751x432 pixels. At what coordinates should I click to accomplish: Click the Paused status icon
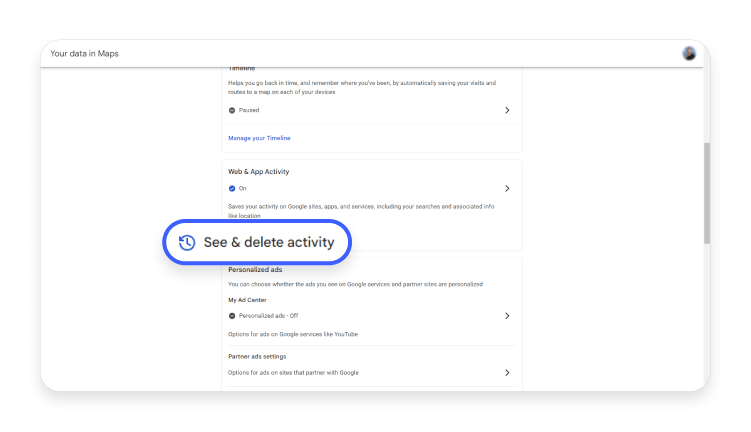coord(232,110)
